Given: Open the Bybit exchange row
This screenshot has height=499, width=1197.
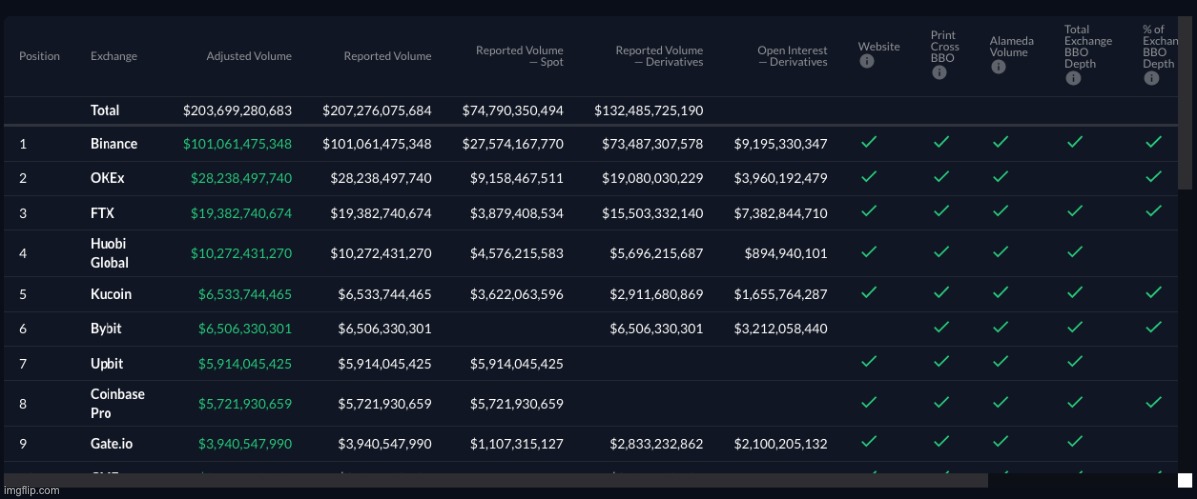Looking at the screenshot, I should pos(591,329).
